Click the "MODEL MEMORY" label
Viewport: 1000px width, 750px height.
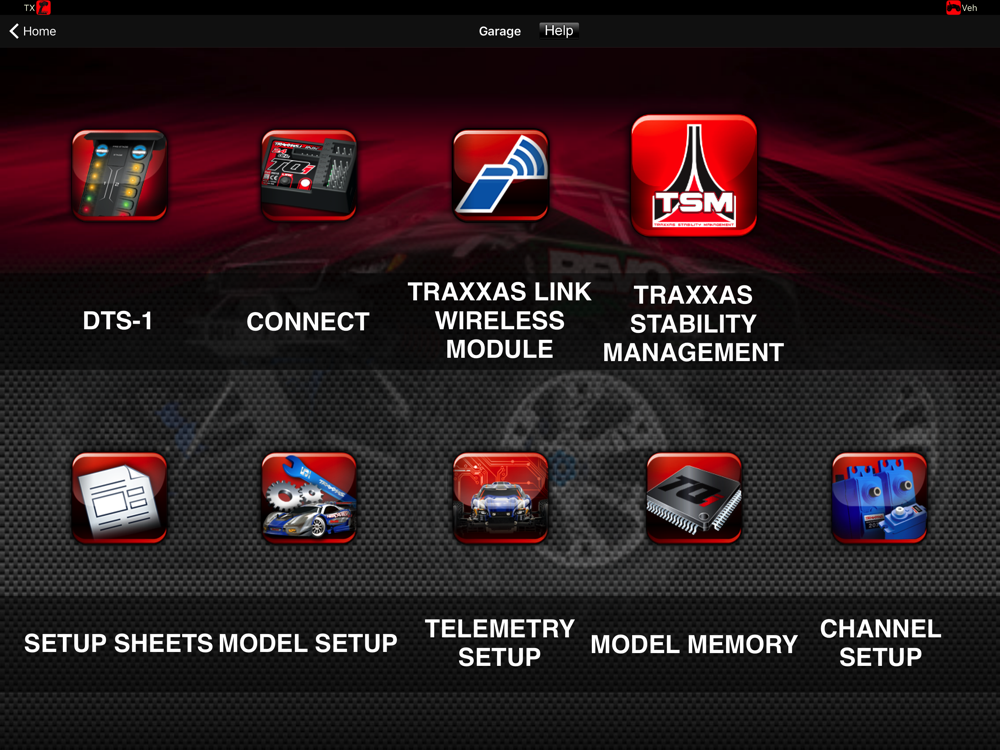694,644
